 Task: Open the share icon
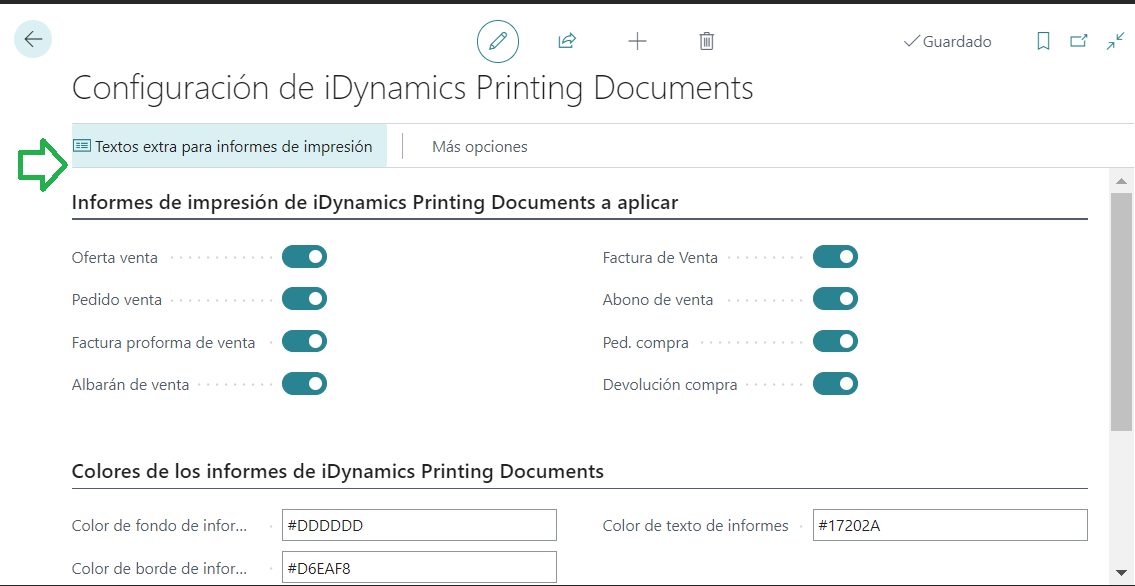click(x=567, y=41)
